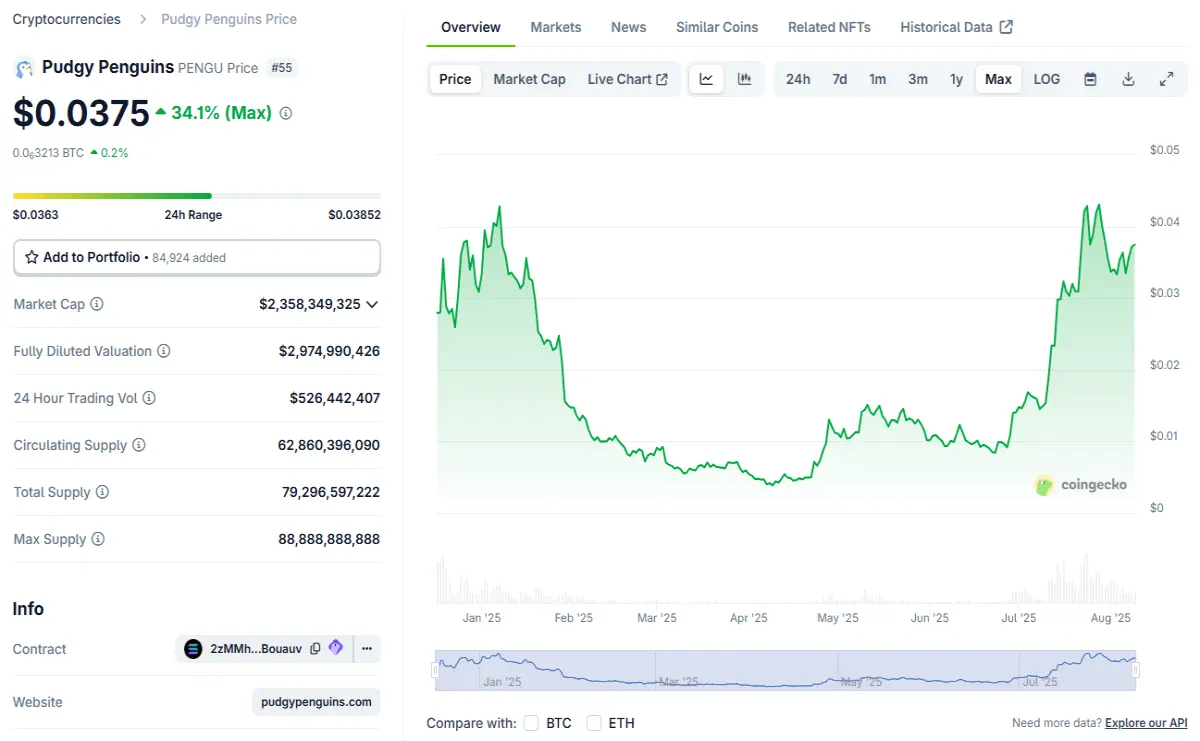
Task: Click Total Supply info icon
Action: click(x=102, y=492)
